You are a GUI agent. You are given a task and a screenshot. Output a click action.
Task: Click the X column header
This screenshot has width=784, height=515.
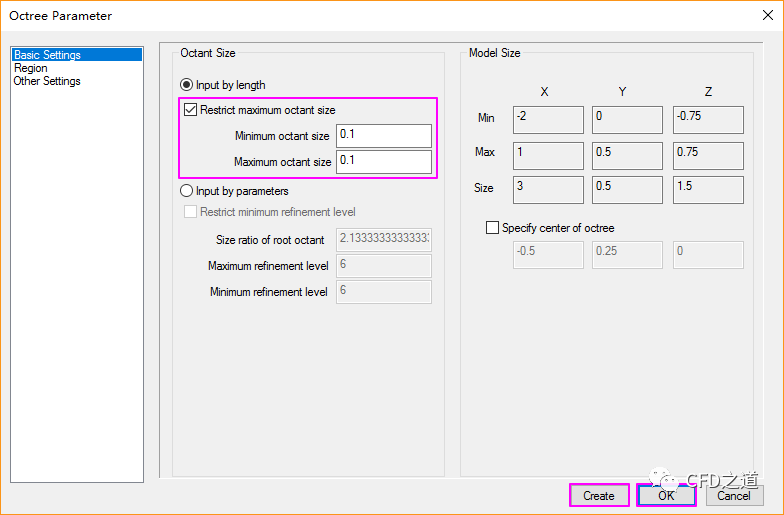(544, 92)
